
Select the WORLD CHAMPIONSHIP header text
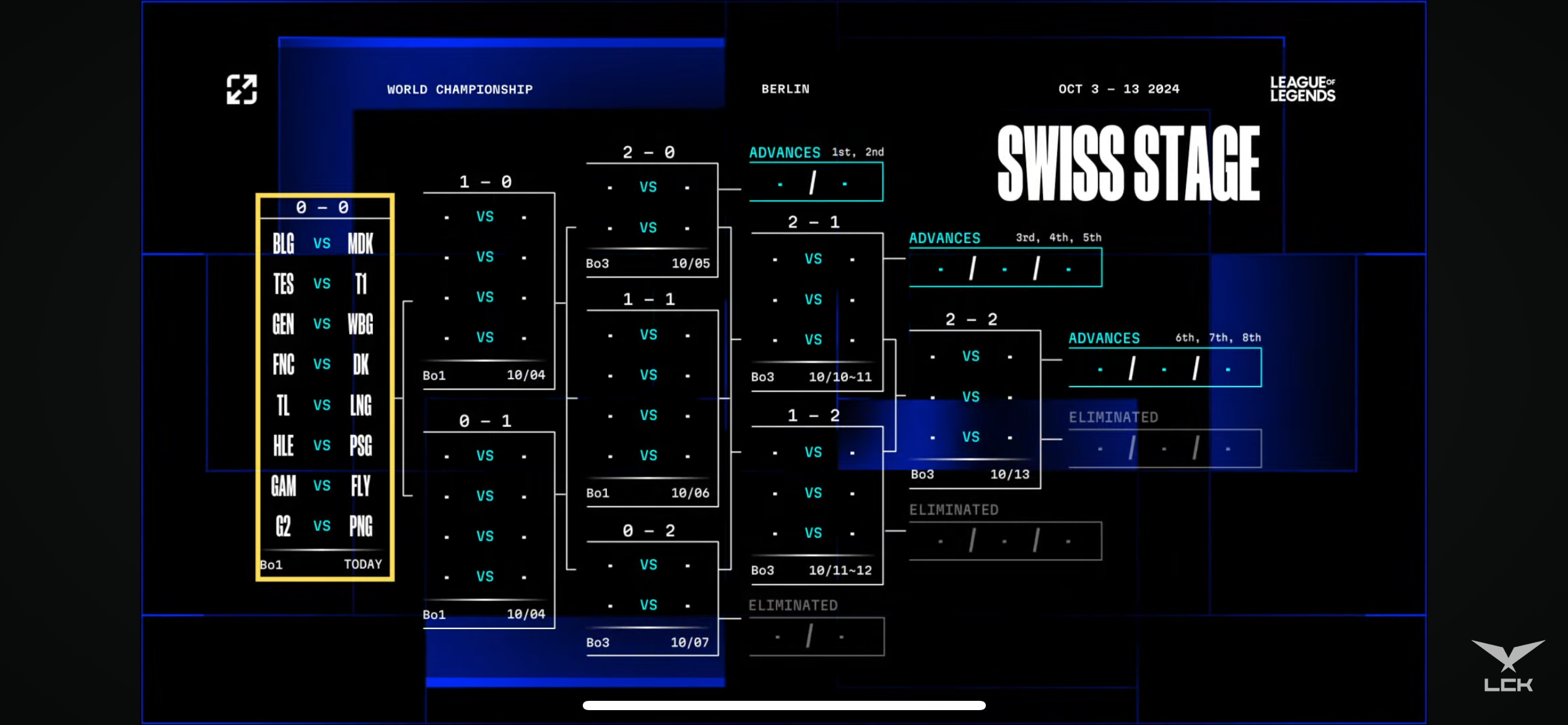coord(460,89)
